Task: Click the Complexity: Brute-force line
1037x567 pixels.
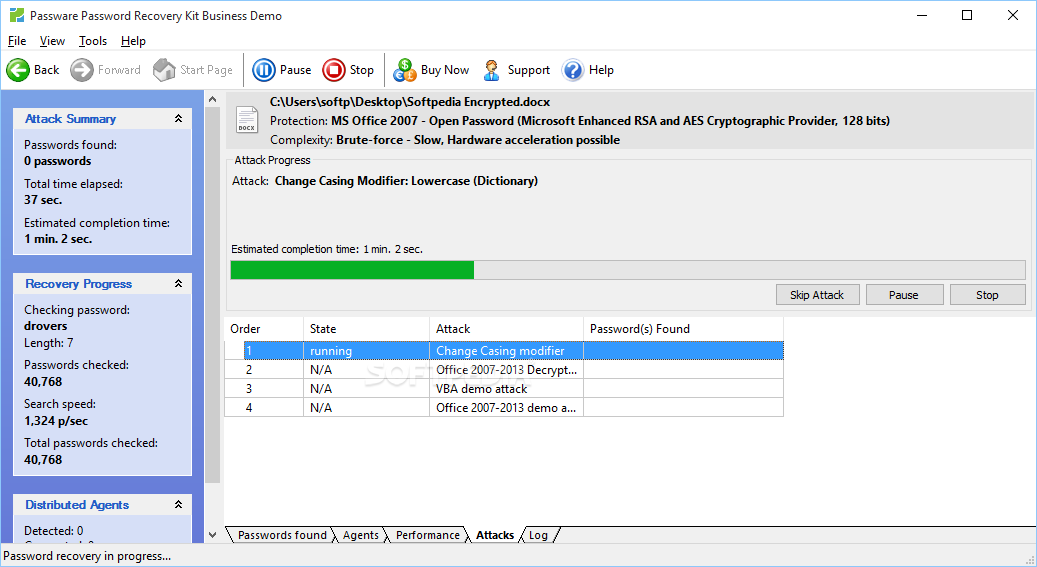Action: (x=445, y=140)
